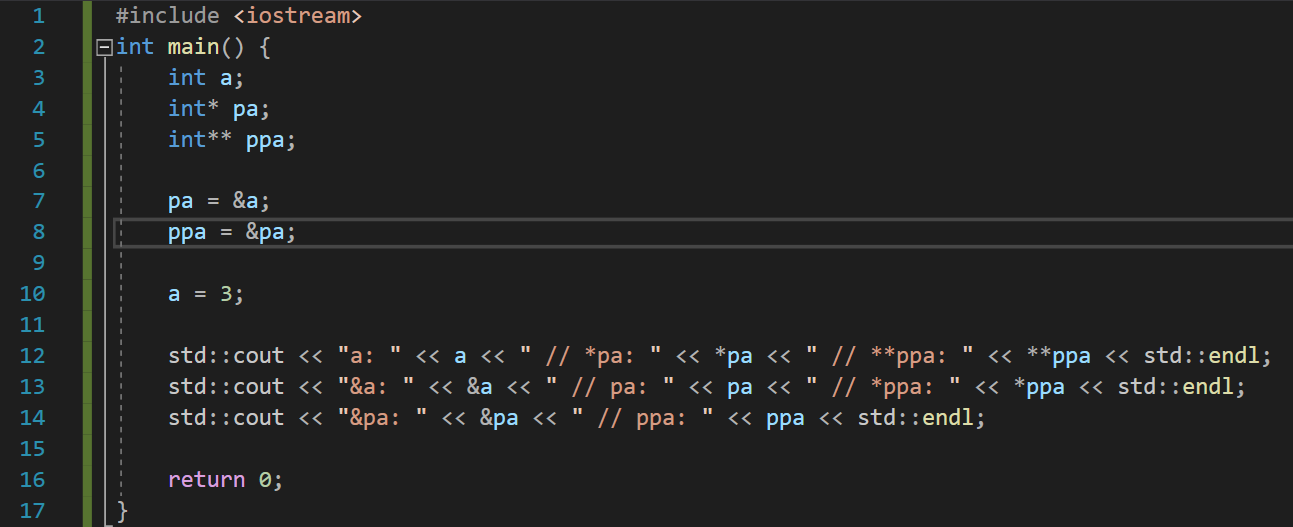Image resolution: width=1293 pixels, height=527 pixels.
Task: Click the string literal "&a: "
Action: click(376, 387)
